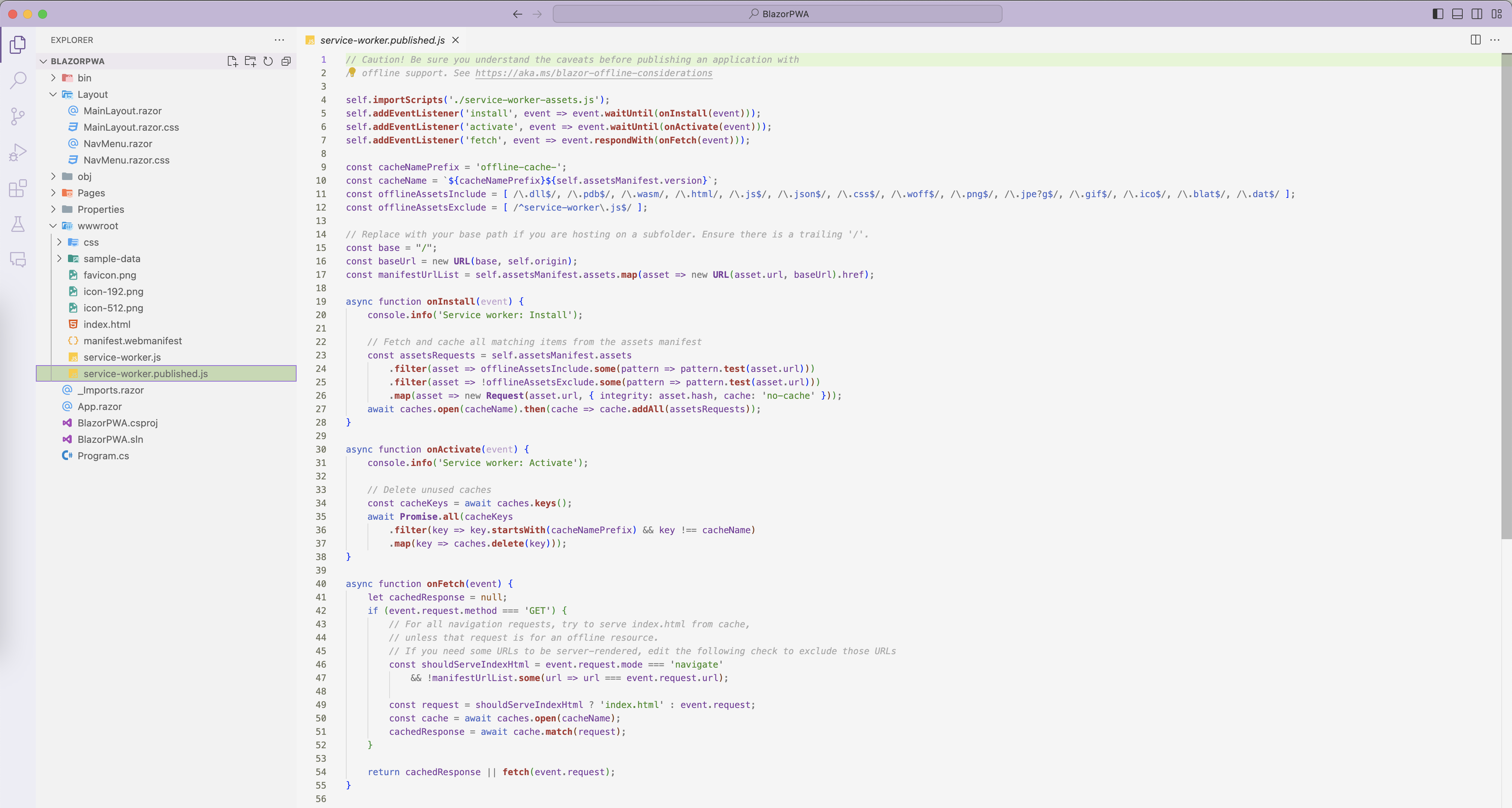The image size is (1512, 808).
Task: Open the blazor-offline-considerations link
Action: pyautogui.click(x=594, y=73)
